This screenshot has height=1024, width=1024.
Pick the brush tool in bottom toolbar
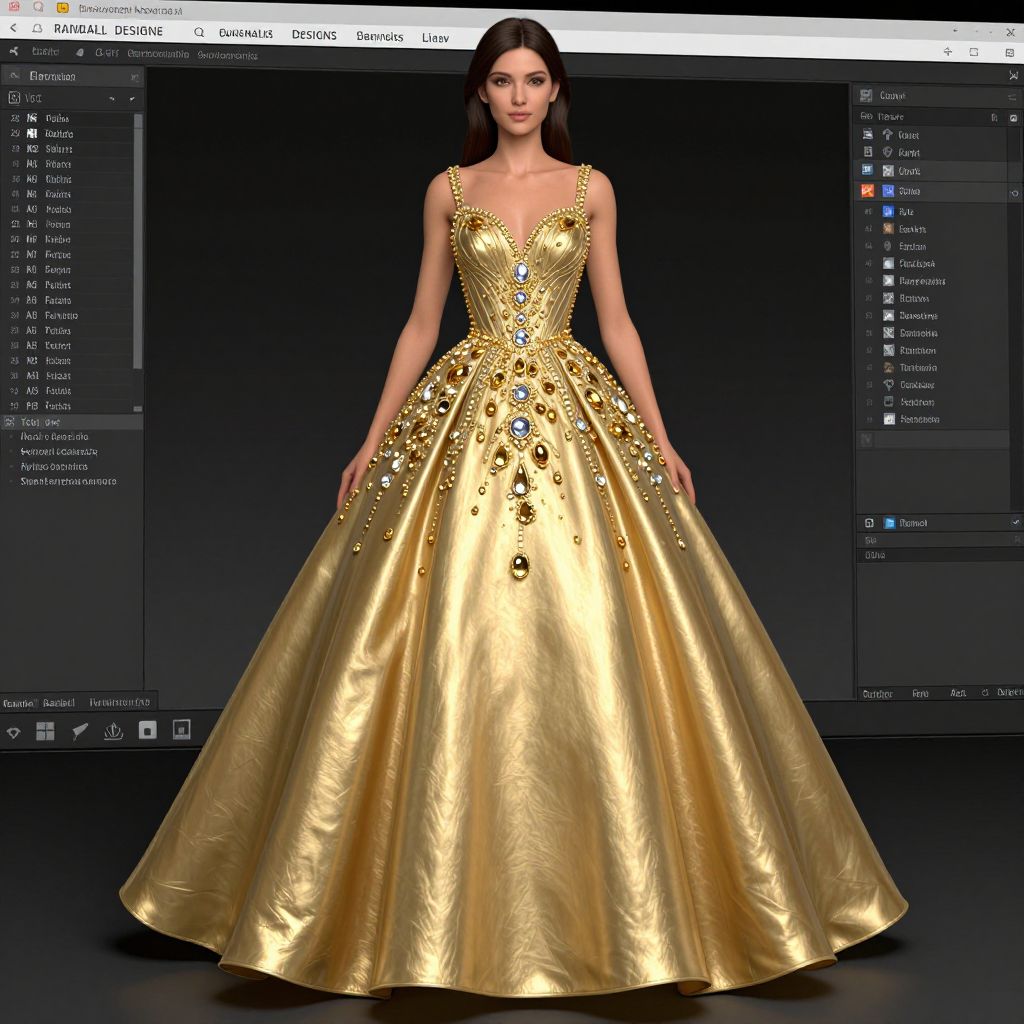coord(80,731)
